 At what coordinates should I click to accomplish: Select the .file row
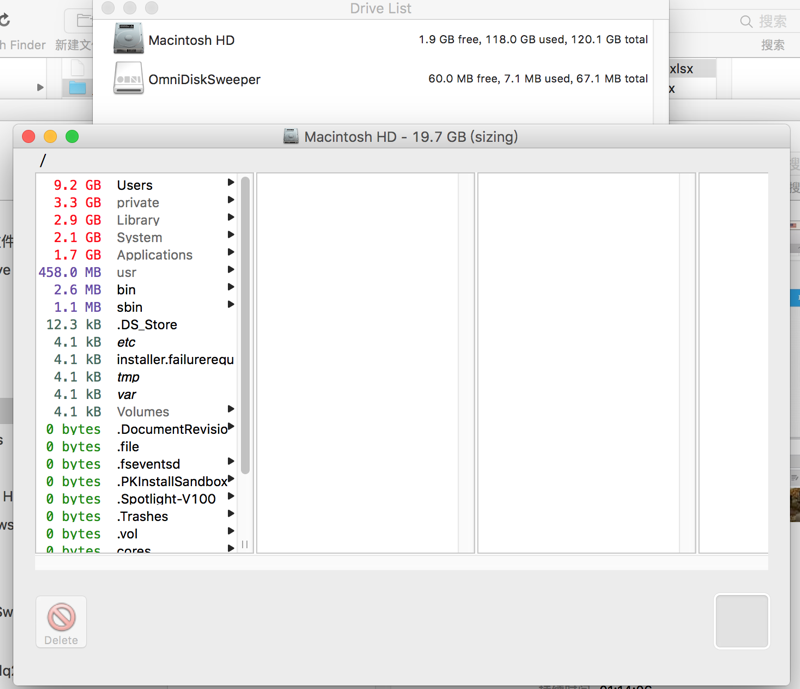[136, 447]
